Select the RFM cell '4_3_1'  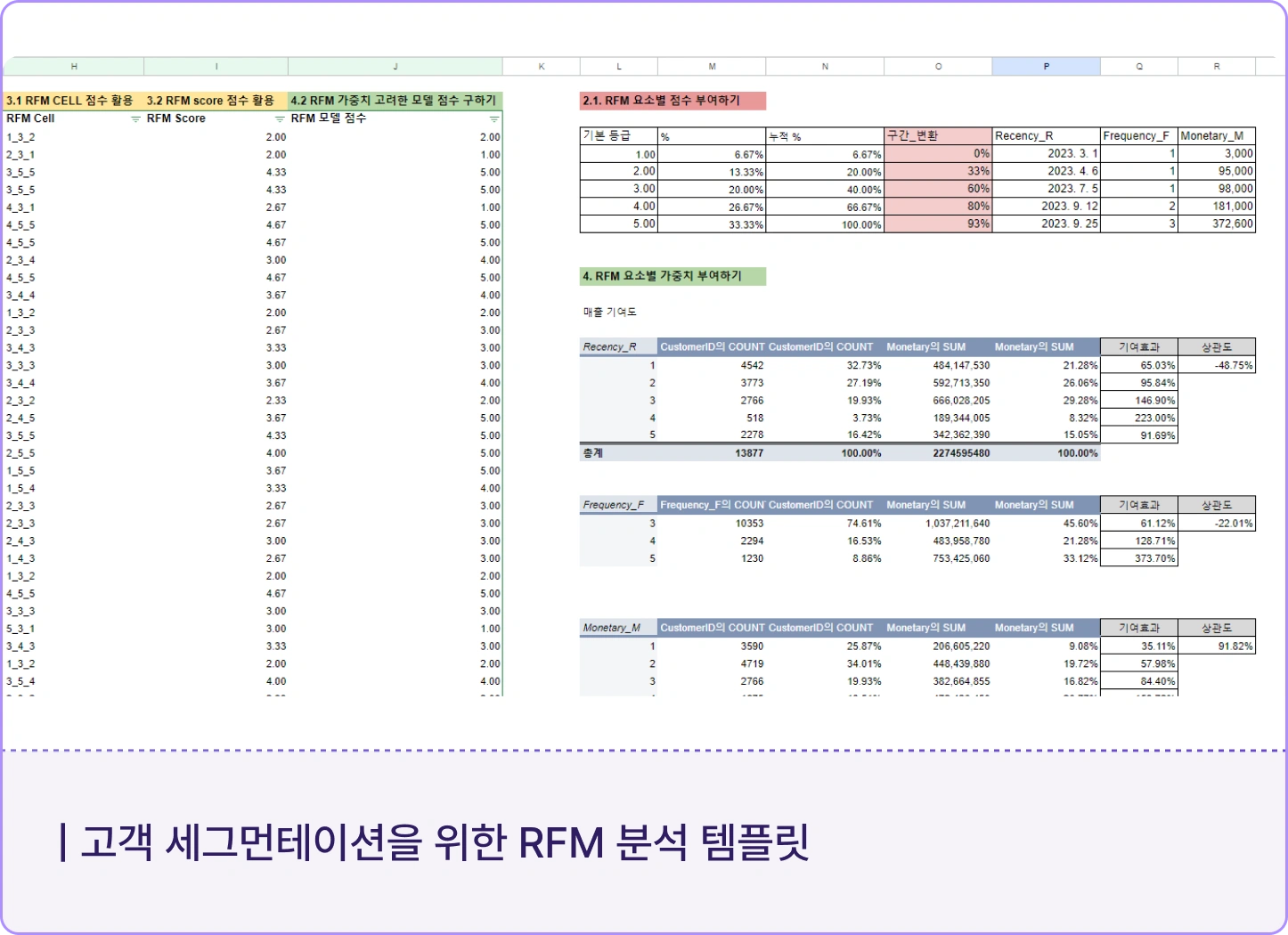[74, 207]
